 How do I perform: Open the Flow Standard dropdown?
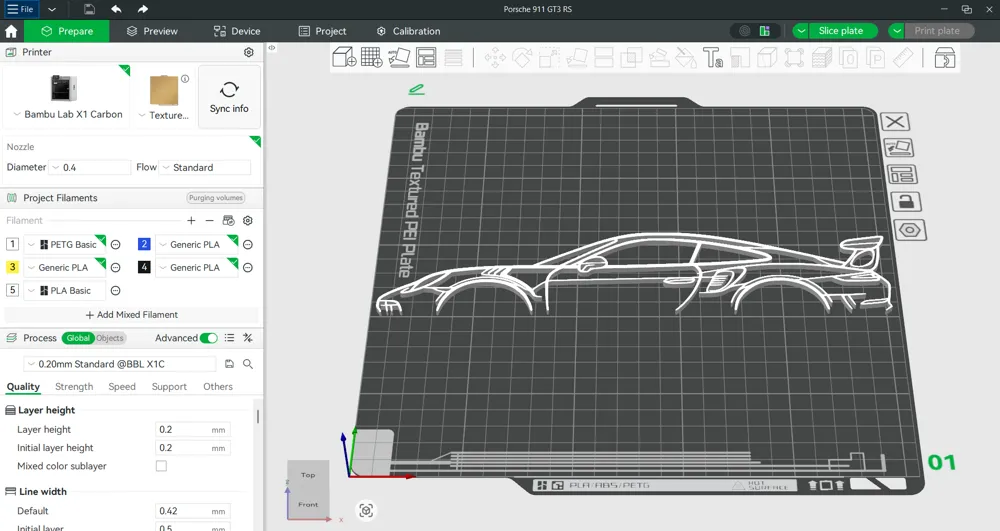click(205, 167)
